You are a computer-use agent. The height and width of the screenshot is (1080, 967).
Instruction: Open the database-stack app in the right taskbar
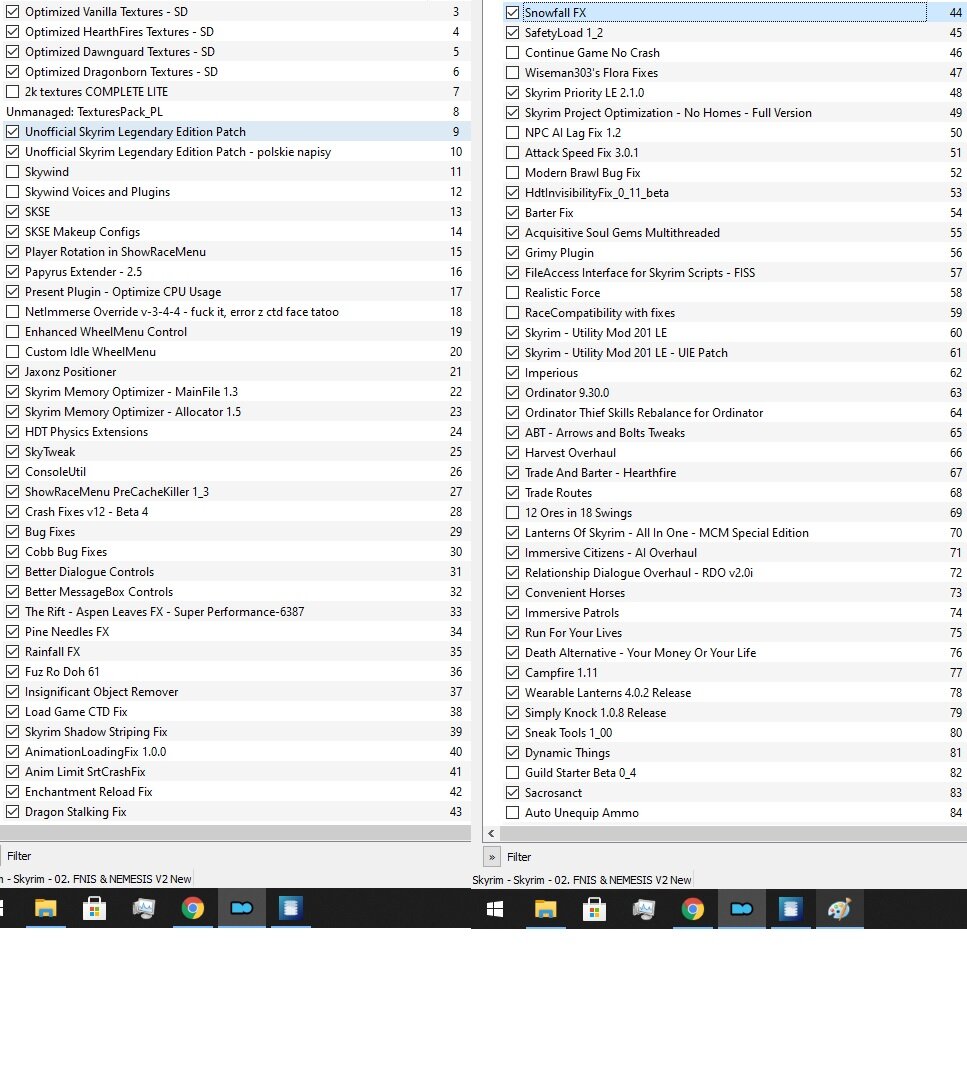click(x=791, y=910)
